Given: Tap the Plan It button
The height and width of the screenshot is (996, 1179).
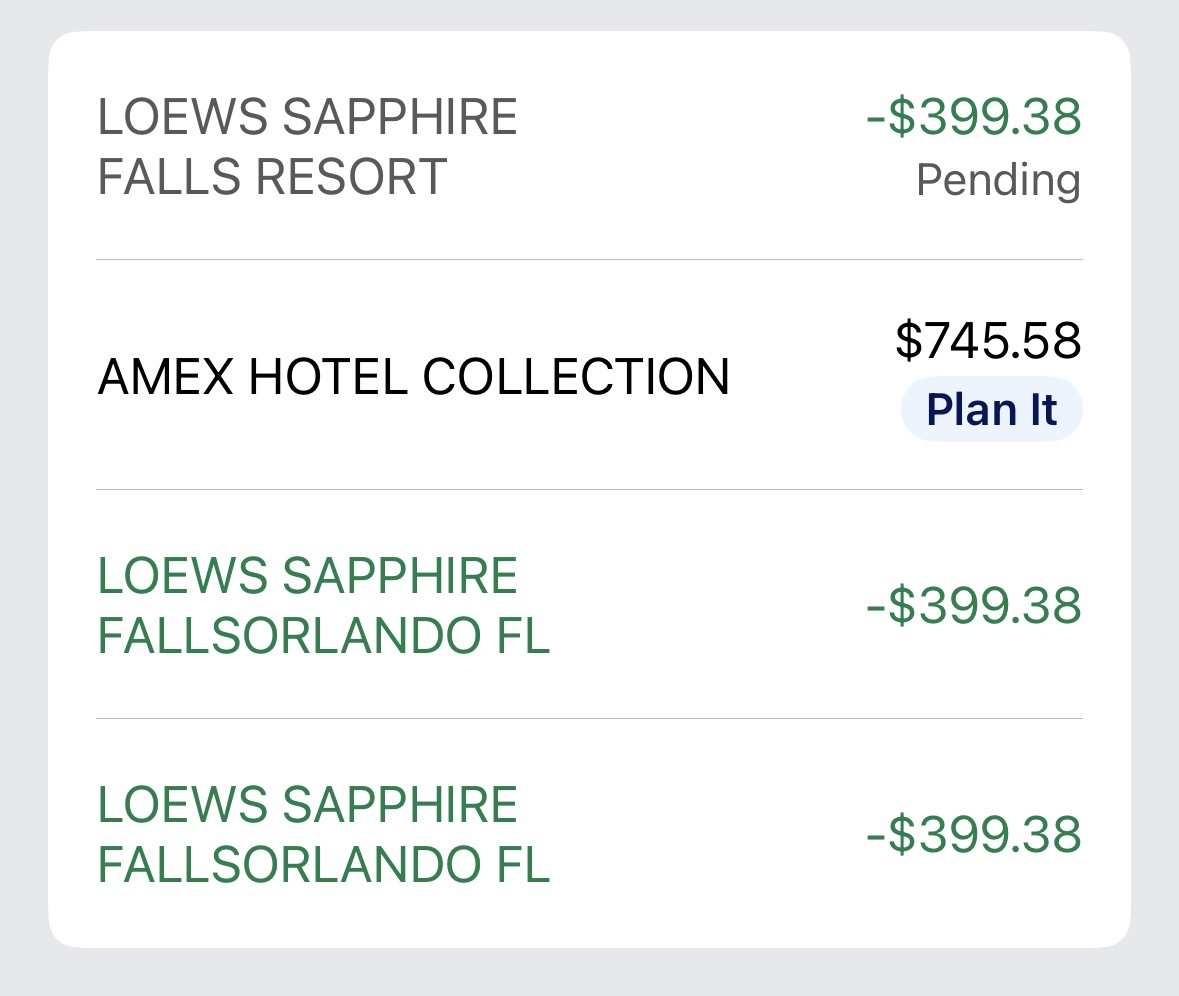Looking at the screenshot, I should point(991,409).
